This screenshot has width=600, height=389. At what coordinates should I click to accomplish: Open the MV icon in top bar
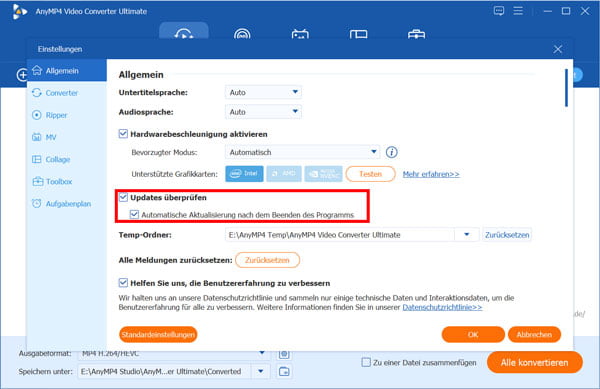pyautogui.click(x=300, y=34)
